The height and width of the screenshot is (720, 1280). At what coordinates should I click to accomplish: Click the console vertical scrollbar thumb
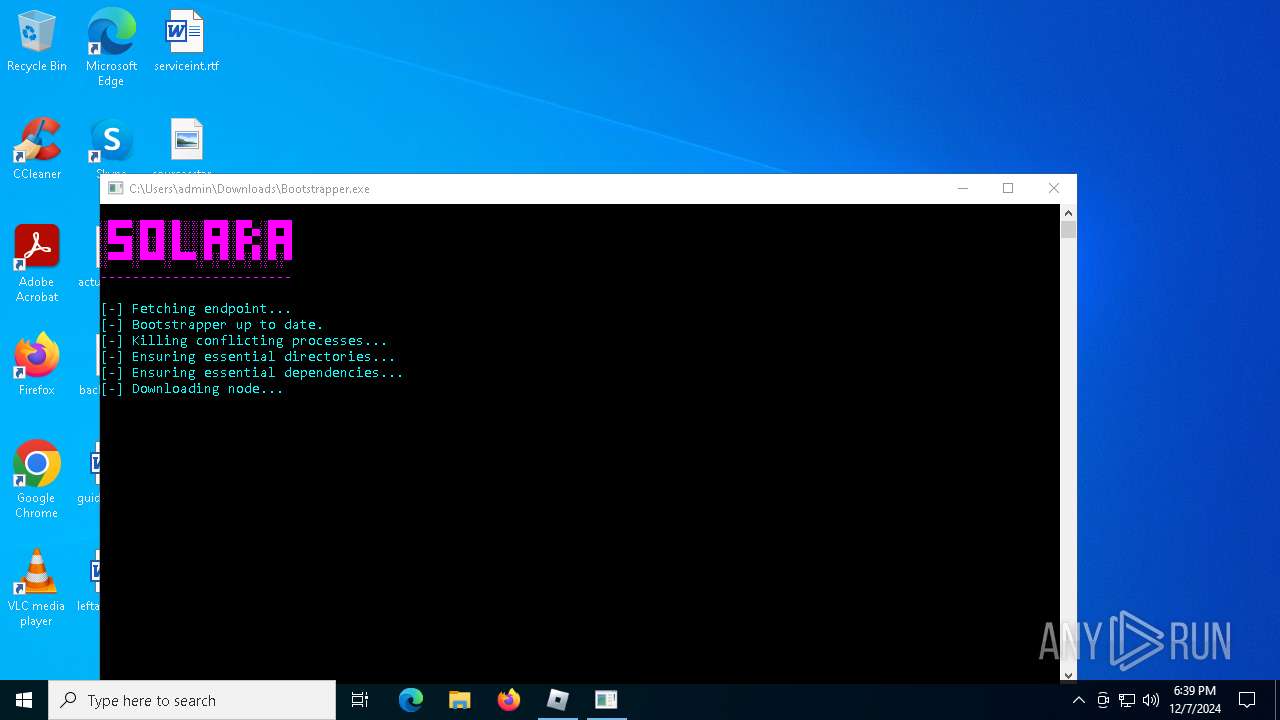point(1068,230)
